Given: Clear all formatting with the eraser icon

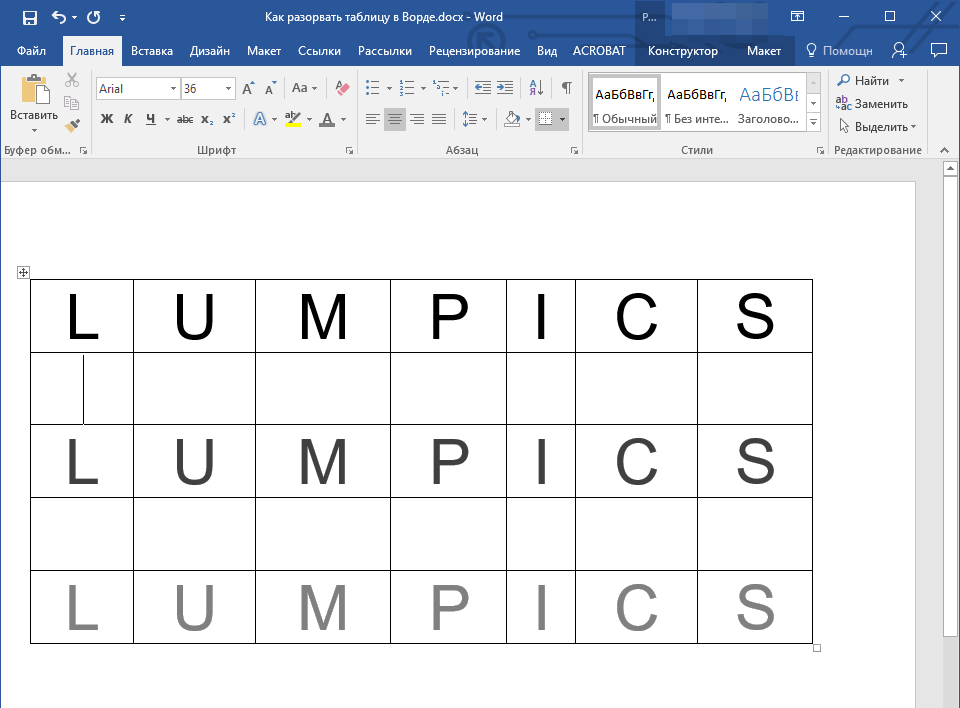Looking at the screenshot, I should tap(342, 88).
